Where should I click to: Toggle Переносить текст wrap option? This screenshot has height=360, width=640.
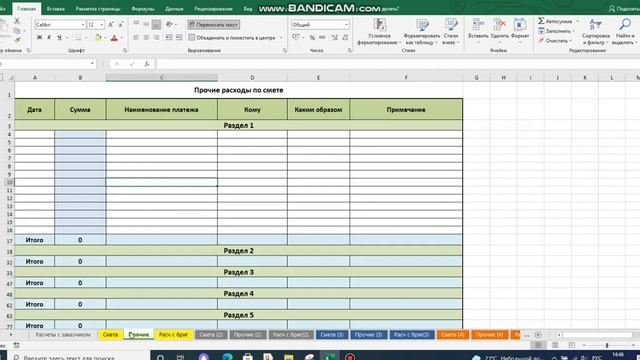(213, 24)
